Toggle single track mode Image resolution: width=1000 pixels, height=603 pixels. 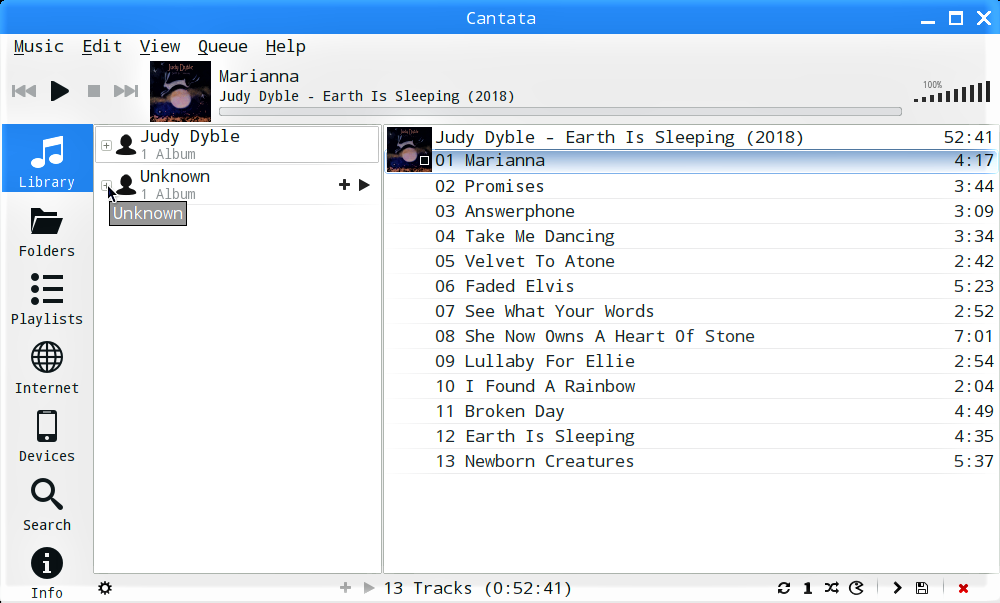[x=807, y=588]
